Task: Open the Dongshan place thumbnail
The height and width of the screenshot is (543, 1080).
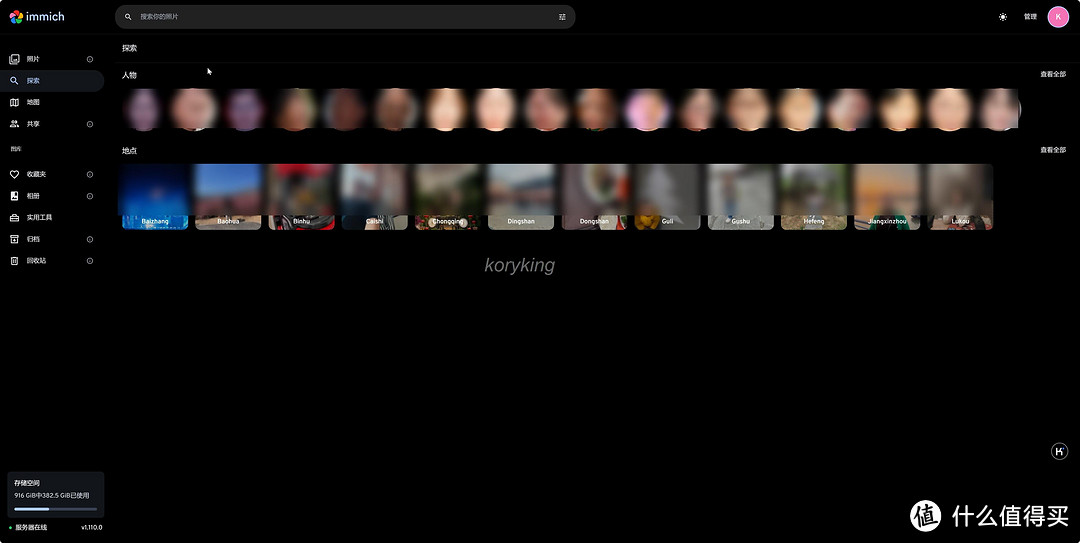Action: (594, 196)
